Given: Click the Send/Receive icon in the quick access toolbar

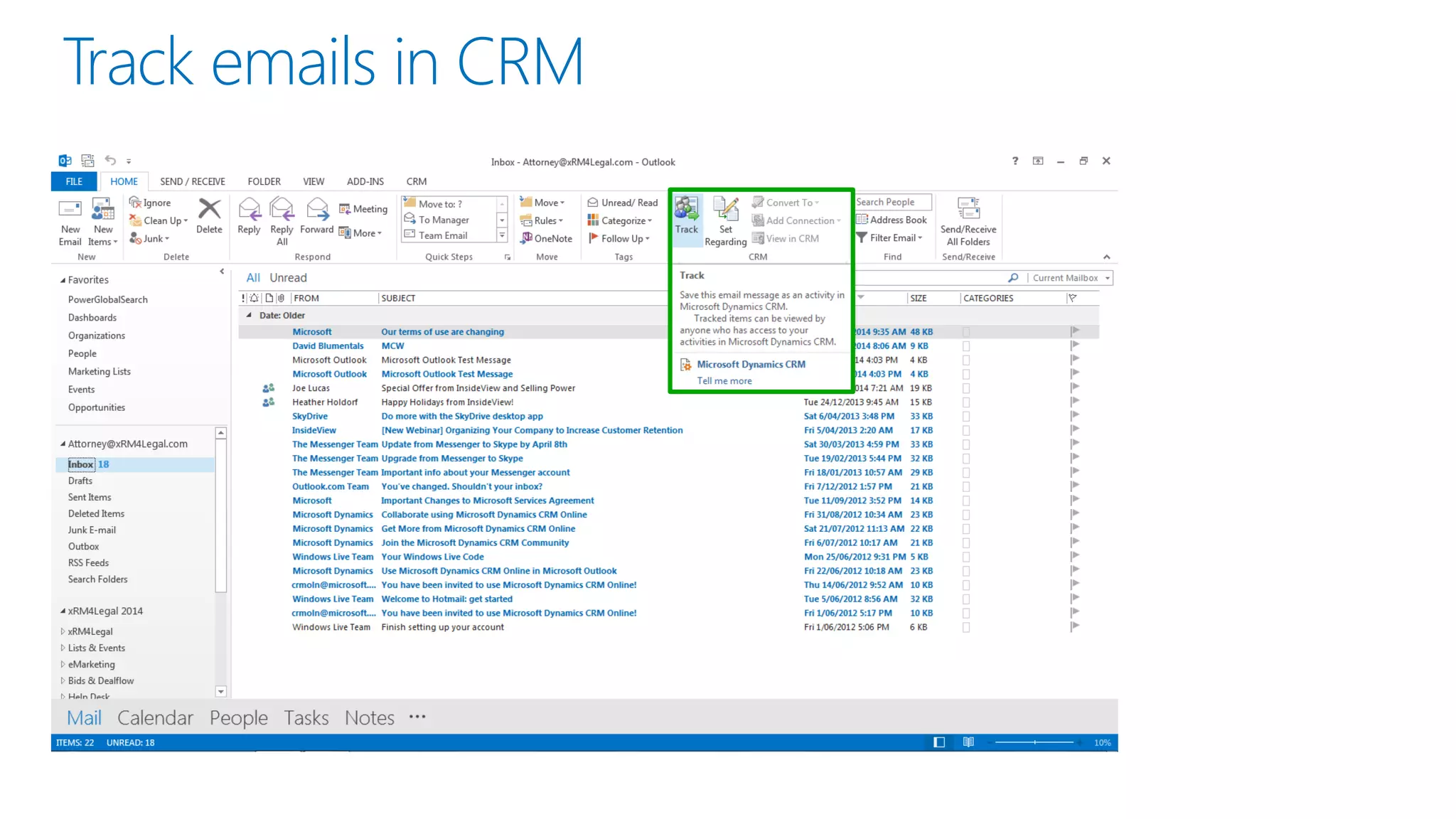Looking at the screenshot, I should (x=87, y=161).
